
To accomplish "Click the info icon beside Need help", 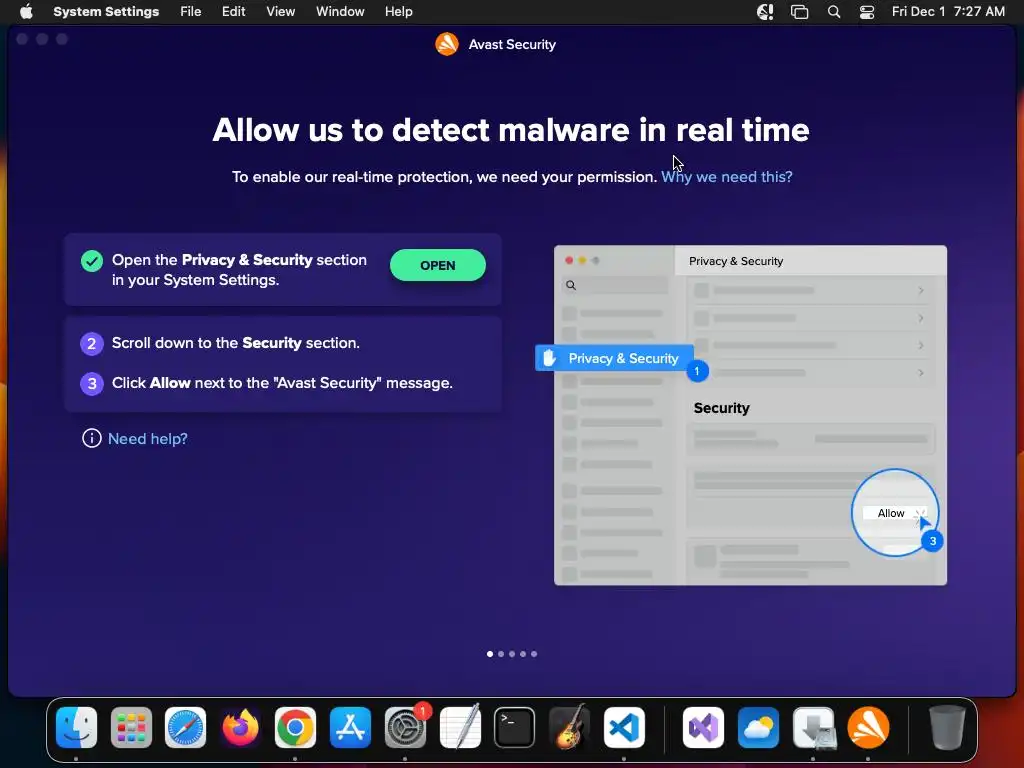I will click(x=91, y=438).
